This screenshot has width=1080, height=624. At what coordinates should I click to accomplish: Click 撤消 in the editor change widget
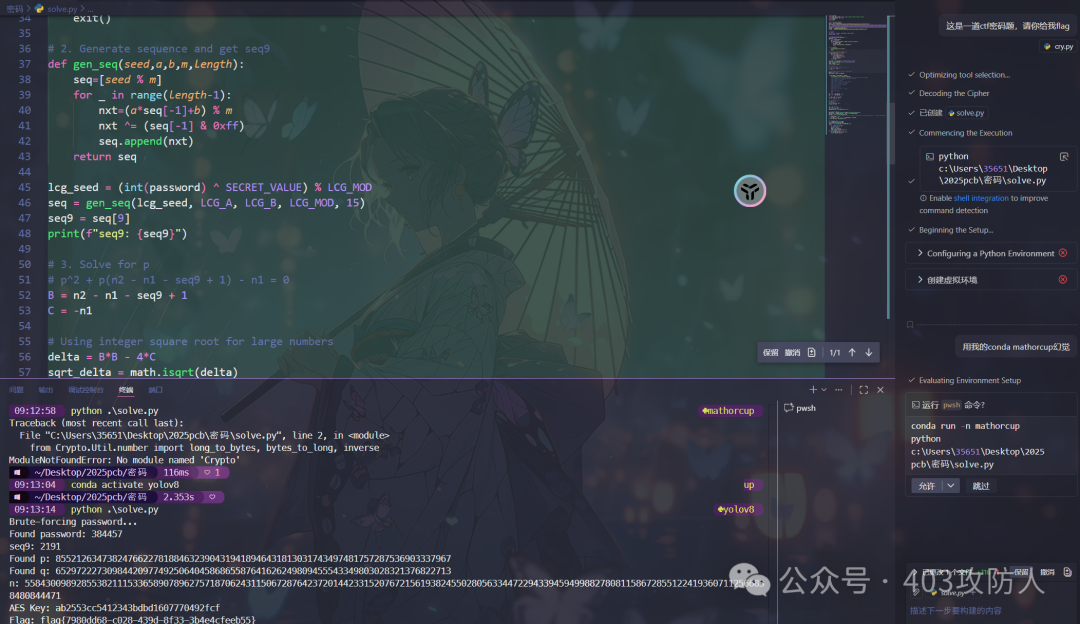(x=793, y=353)
